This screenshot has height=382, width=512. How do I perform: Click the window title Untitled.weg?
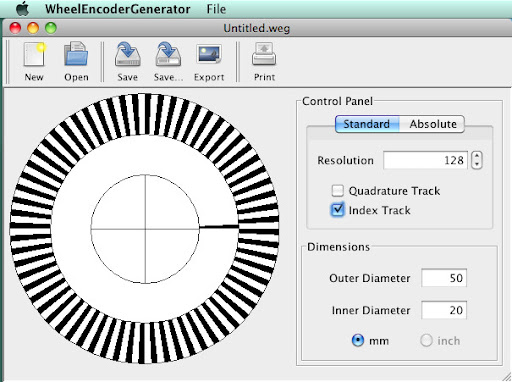click(257, 28)
